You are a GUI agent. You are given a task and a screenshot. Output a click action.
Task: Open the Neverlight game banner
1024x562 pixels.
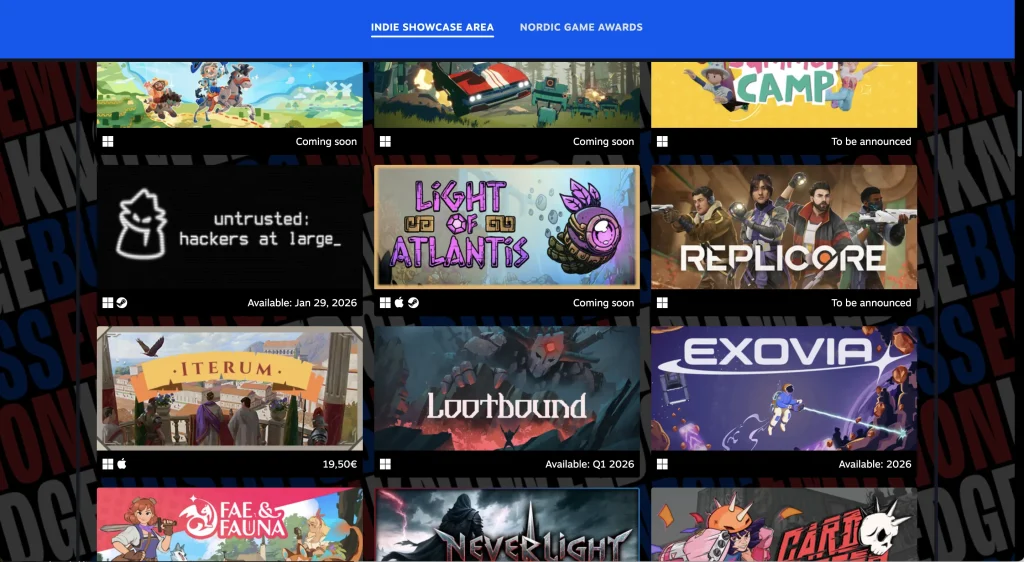pyautogui.click(x=507, y=525)
